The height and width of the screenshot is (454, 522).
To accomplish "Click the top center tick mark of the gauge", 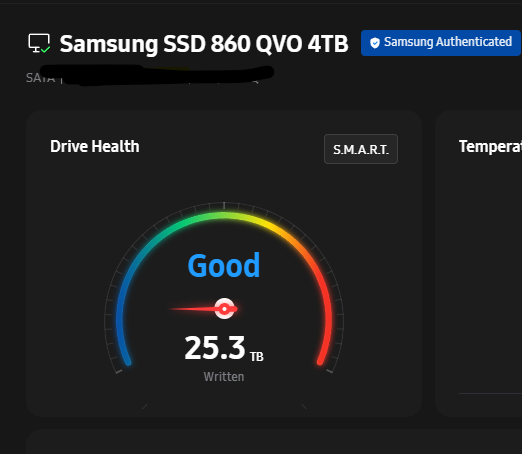I will coord(224,205).
